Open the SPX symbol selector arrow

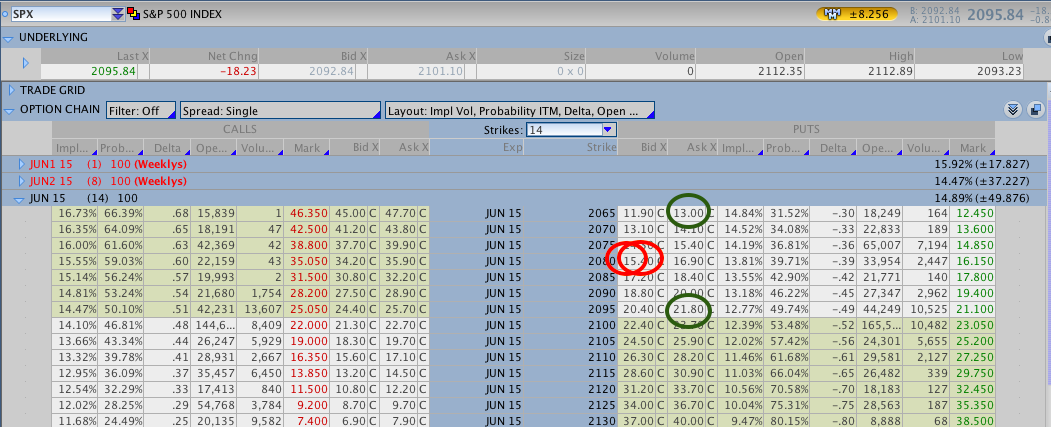click(118, 14)
